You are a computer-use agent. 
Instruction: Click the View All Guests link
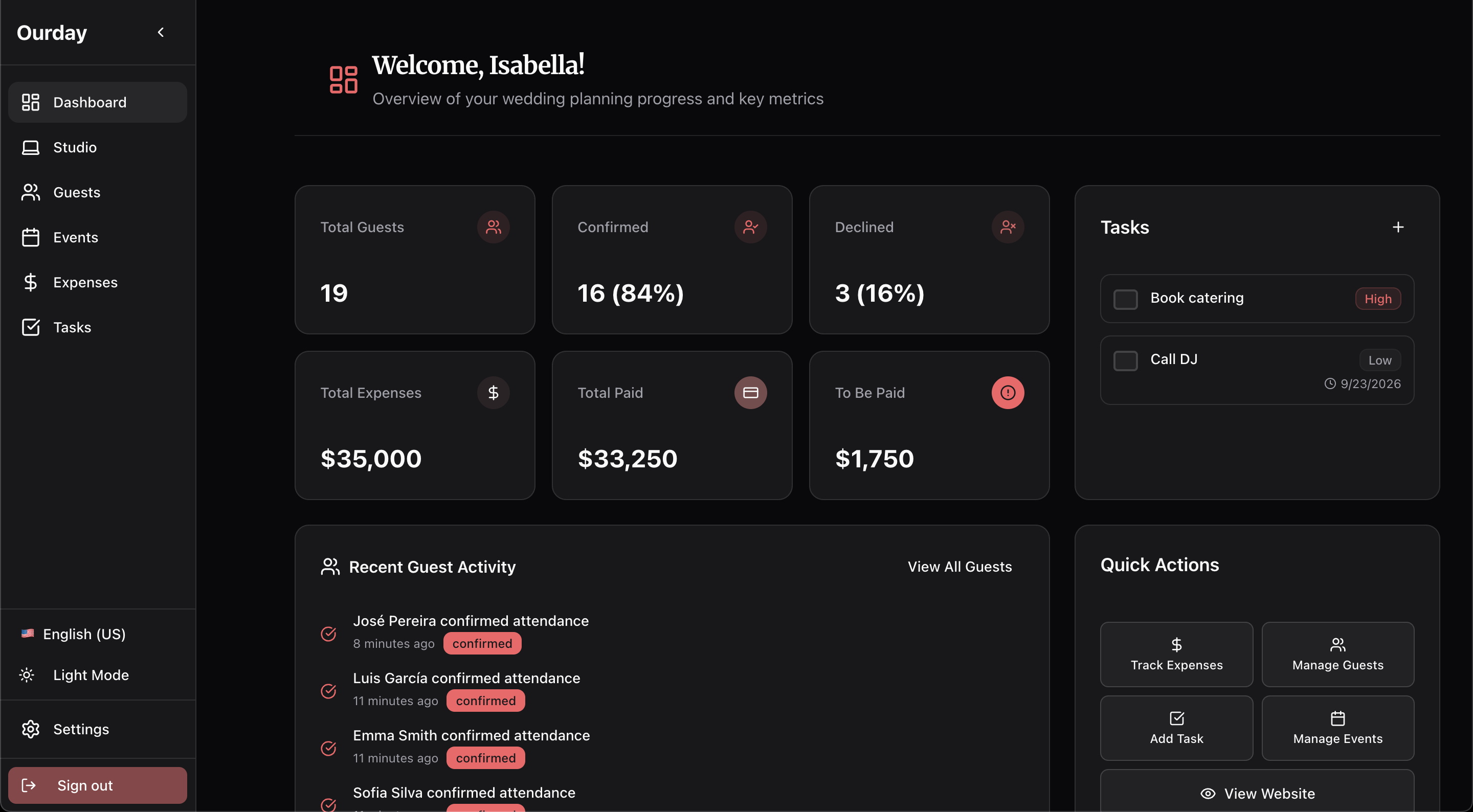pos(959,567)
